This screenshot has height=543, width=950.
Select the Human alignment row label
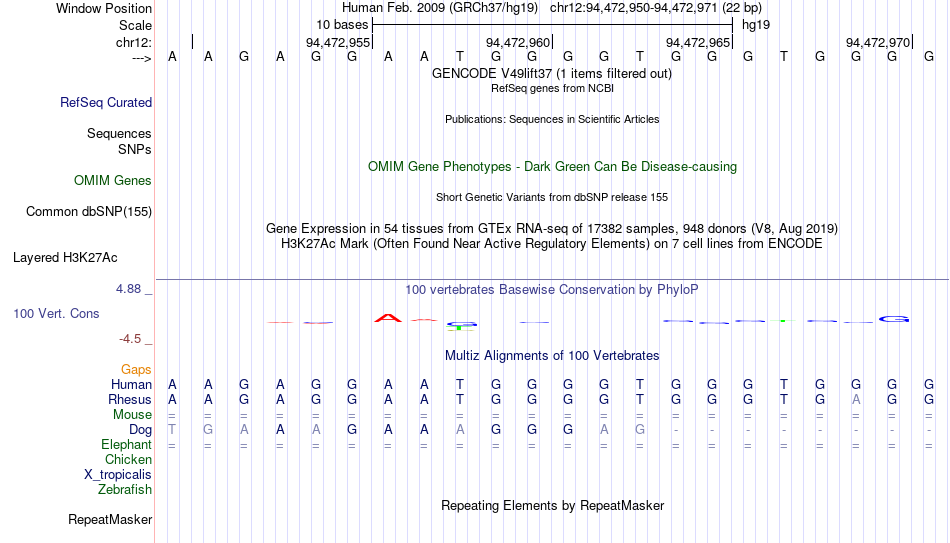pos(131,385)
